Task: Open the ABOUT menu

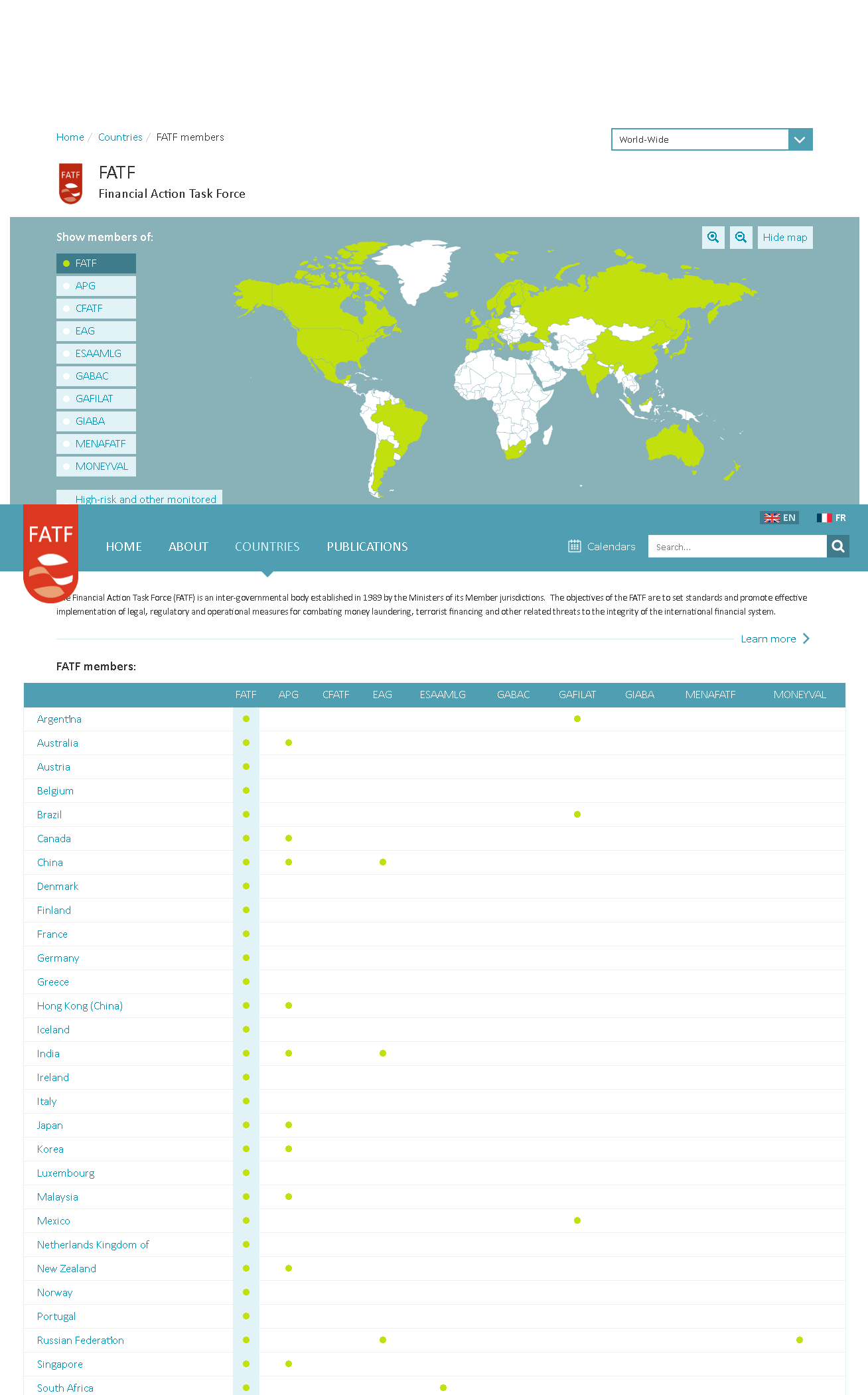Action: pyautogui.click(x=188, y=547)
